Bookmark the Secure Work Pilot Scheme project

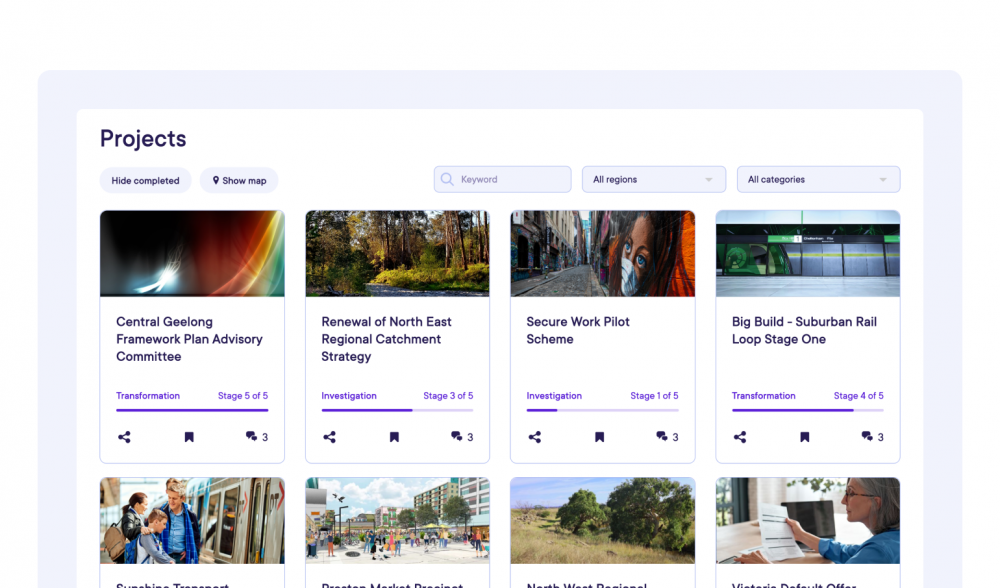pyautogui.click(x=599, y=437)
